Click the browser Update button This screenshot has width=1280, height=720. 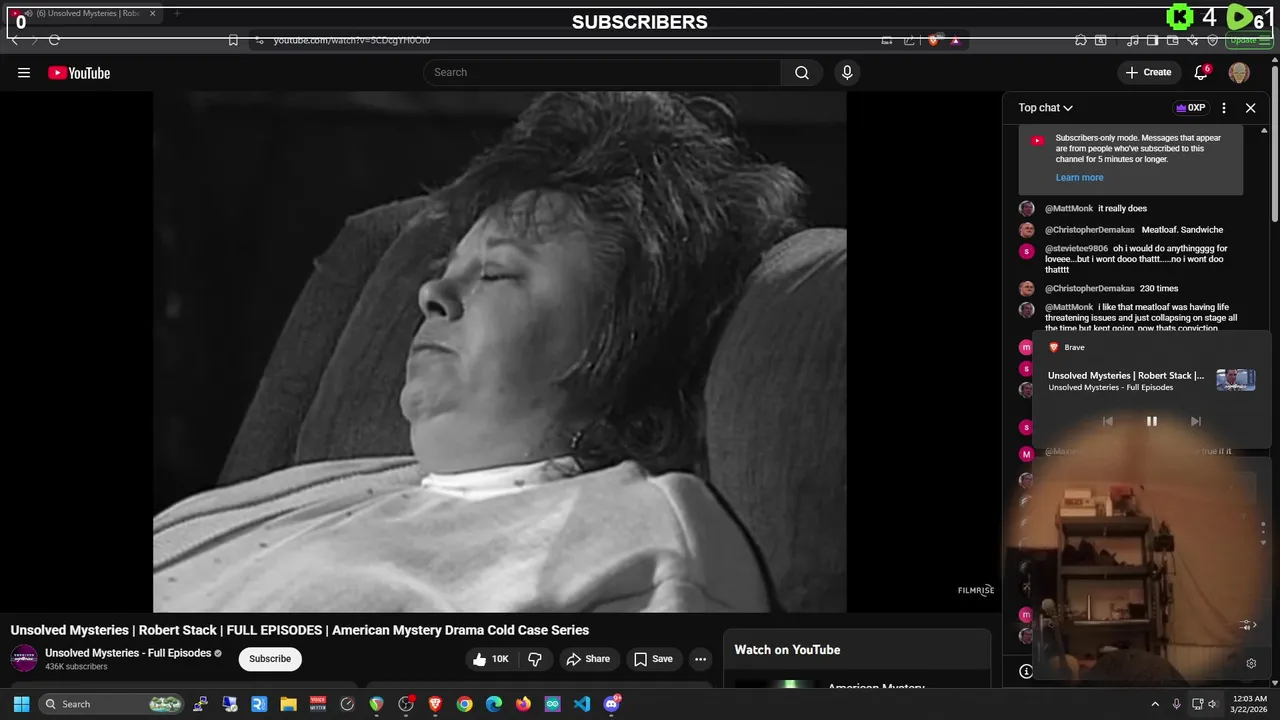1249,40
